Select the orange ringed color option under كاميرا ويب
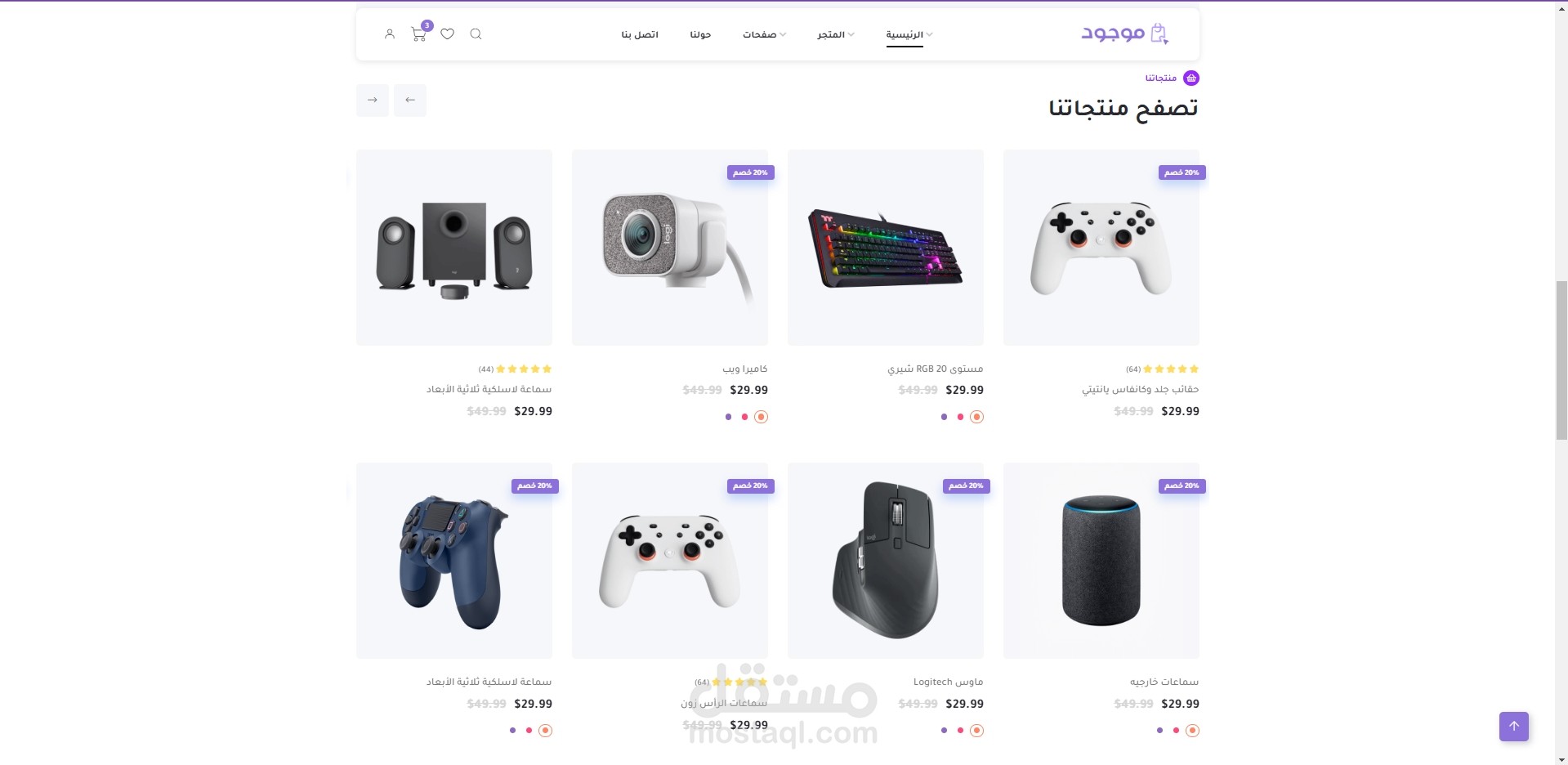 pos(761,417)
